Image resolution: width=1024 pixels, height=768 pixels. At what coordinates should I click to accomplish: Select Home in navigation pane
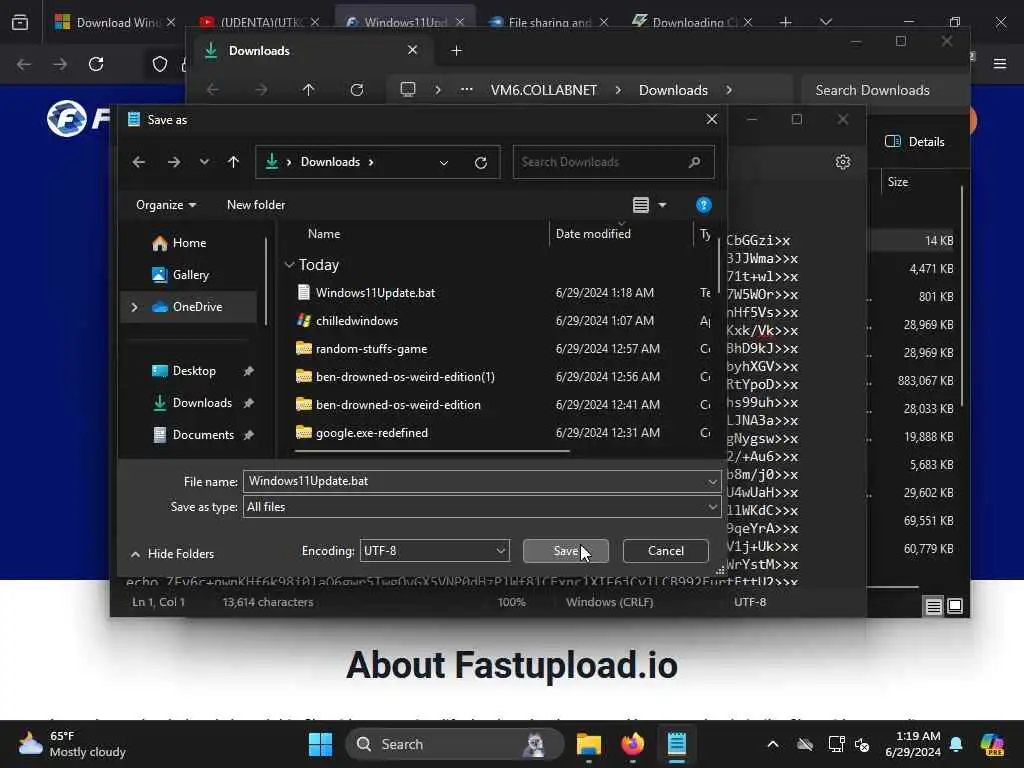pyautogui.click(x=189, y=243)
